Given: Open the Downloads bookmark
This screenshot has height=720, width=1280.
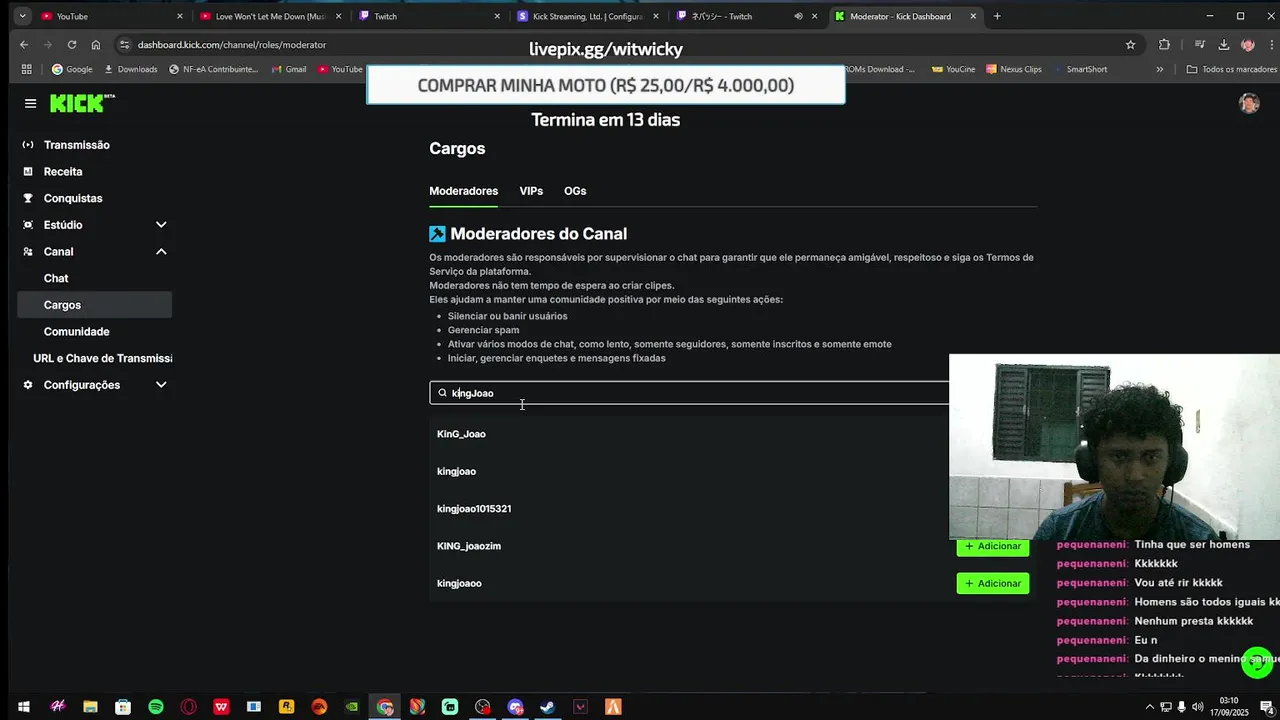Looking at the screenshot, I should [x=130, y=69].
